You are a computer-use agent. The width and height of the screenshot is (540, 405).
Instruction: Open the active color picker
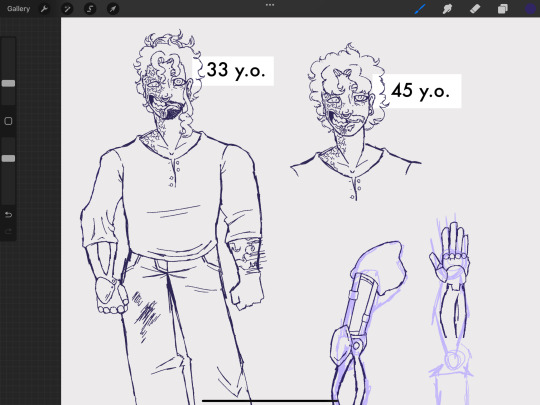pos(531,9)
